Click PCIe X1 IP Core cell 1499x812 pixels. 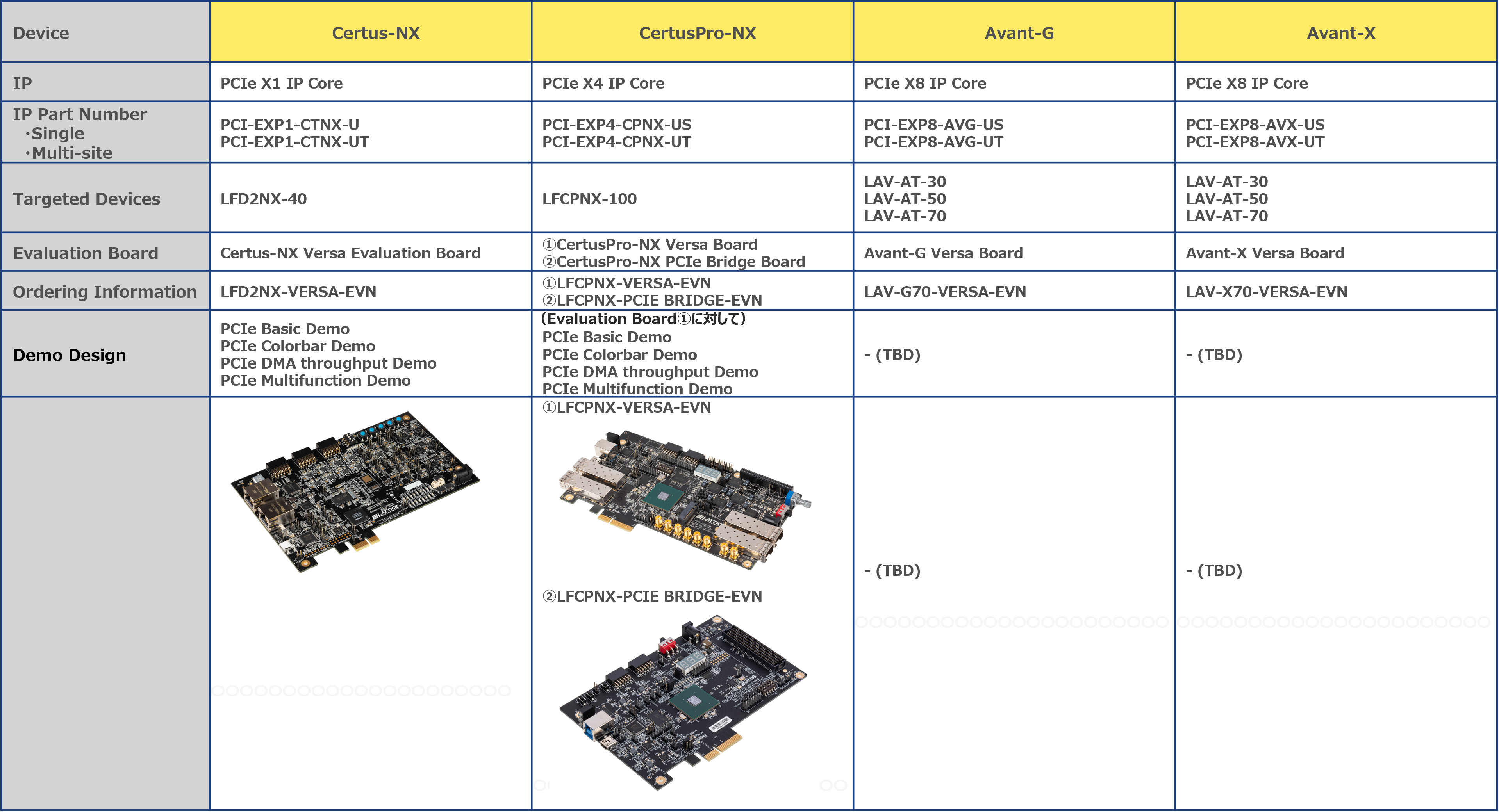[x=281, y=83]
